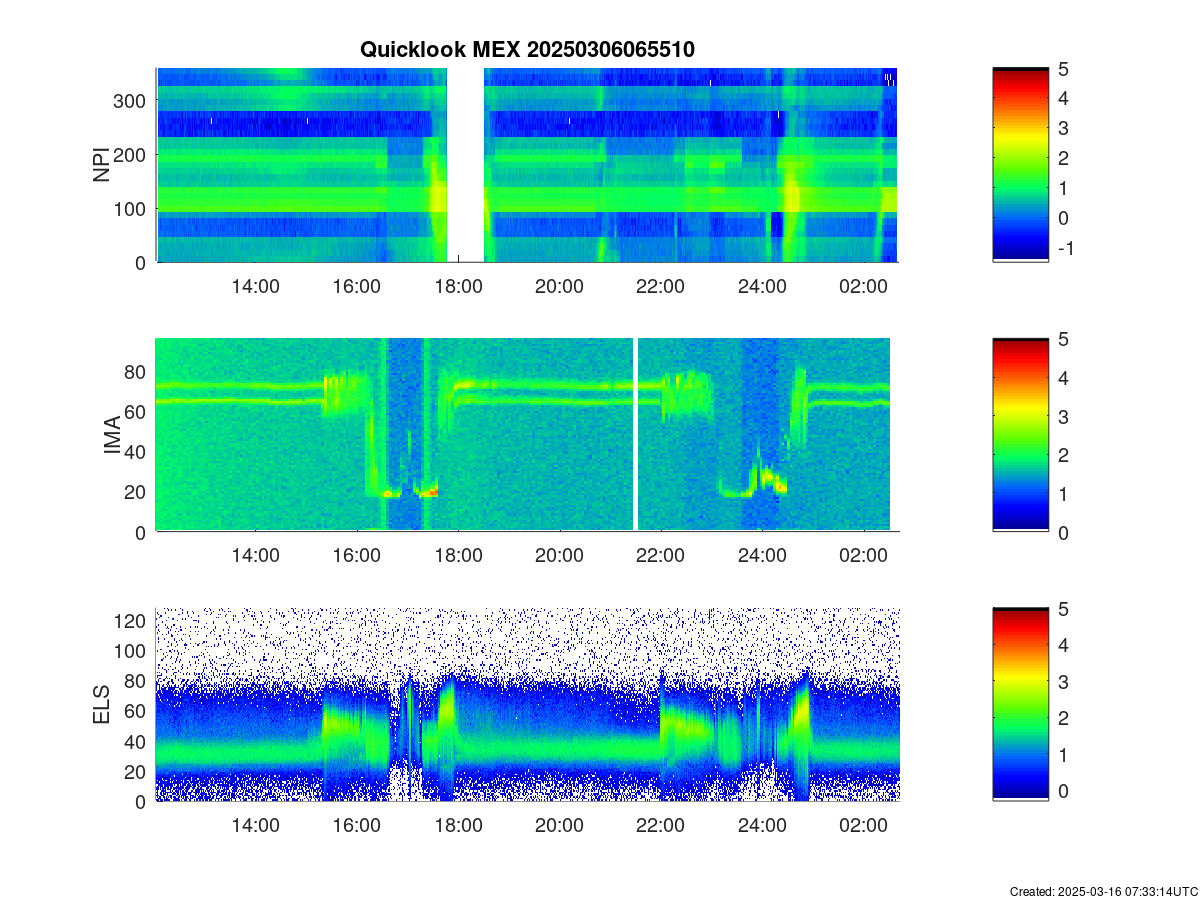The image size is (1200, 900).
Task: Click the 60 tick on the IMA y-axis
Action: click(137, 411)
